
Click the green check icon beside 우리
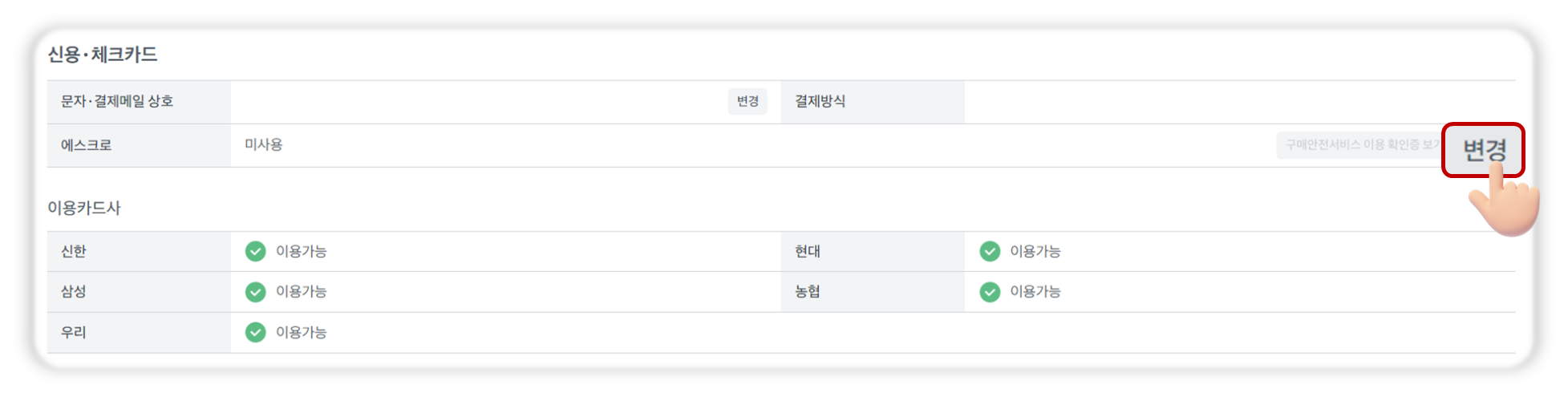[255, 332]
